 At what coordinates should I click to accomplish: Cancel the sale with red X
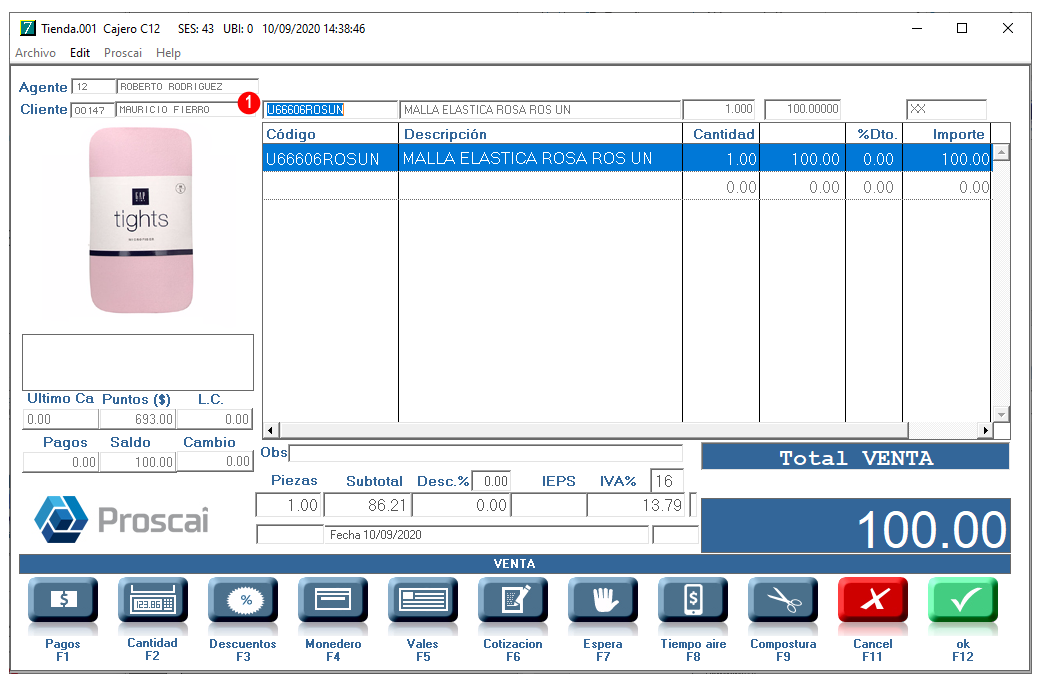[873, 601]
